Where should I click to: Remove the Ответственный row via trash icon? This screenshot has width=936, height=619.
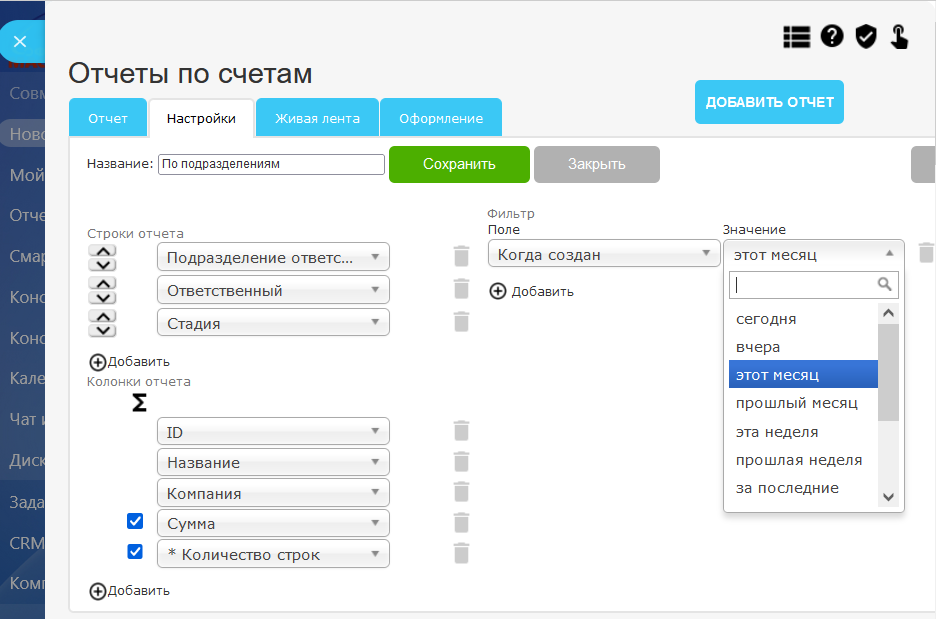[461, 289]
